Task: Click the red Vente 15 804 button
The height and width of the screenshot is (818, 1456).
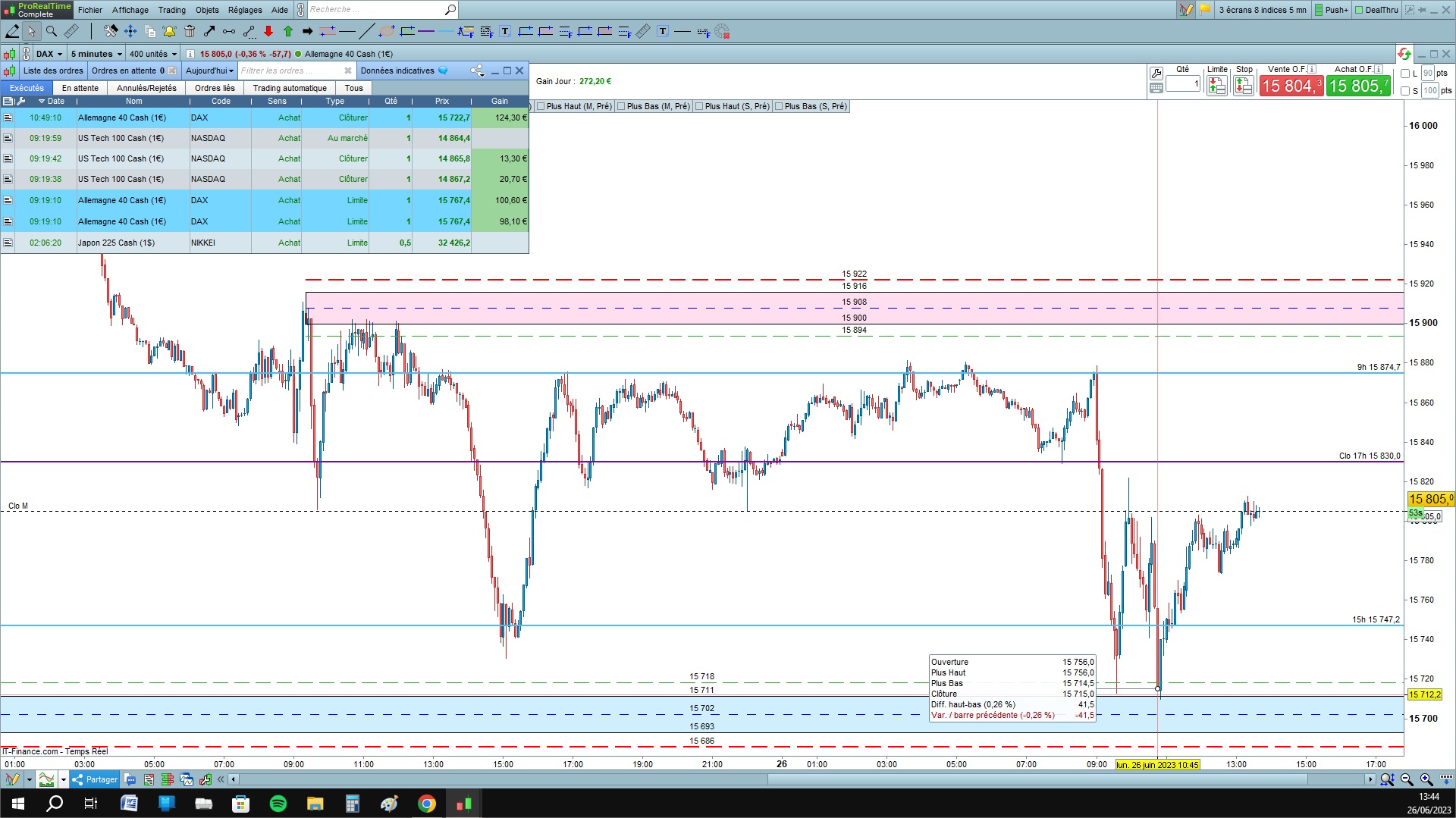Action: point(1291,86)
